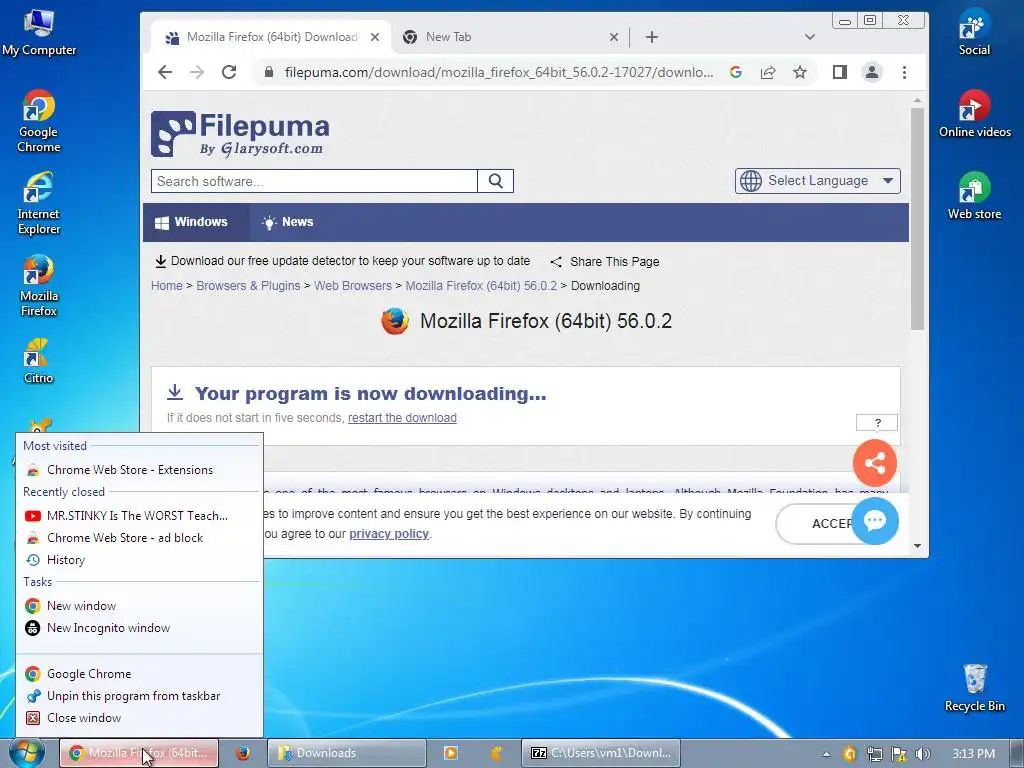Open Windows Start button
This screenshot has width=1024, height=768.
[x=26, y=753]
